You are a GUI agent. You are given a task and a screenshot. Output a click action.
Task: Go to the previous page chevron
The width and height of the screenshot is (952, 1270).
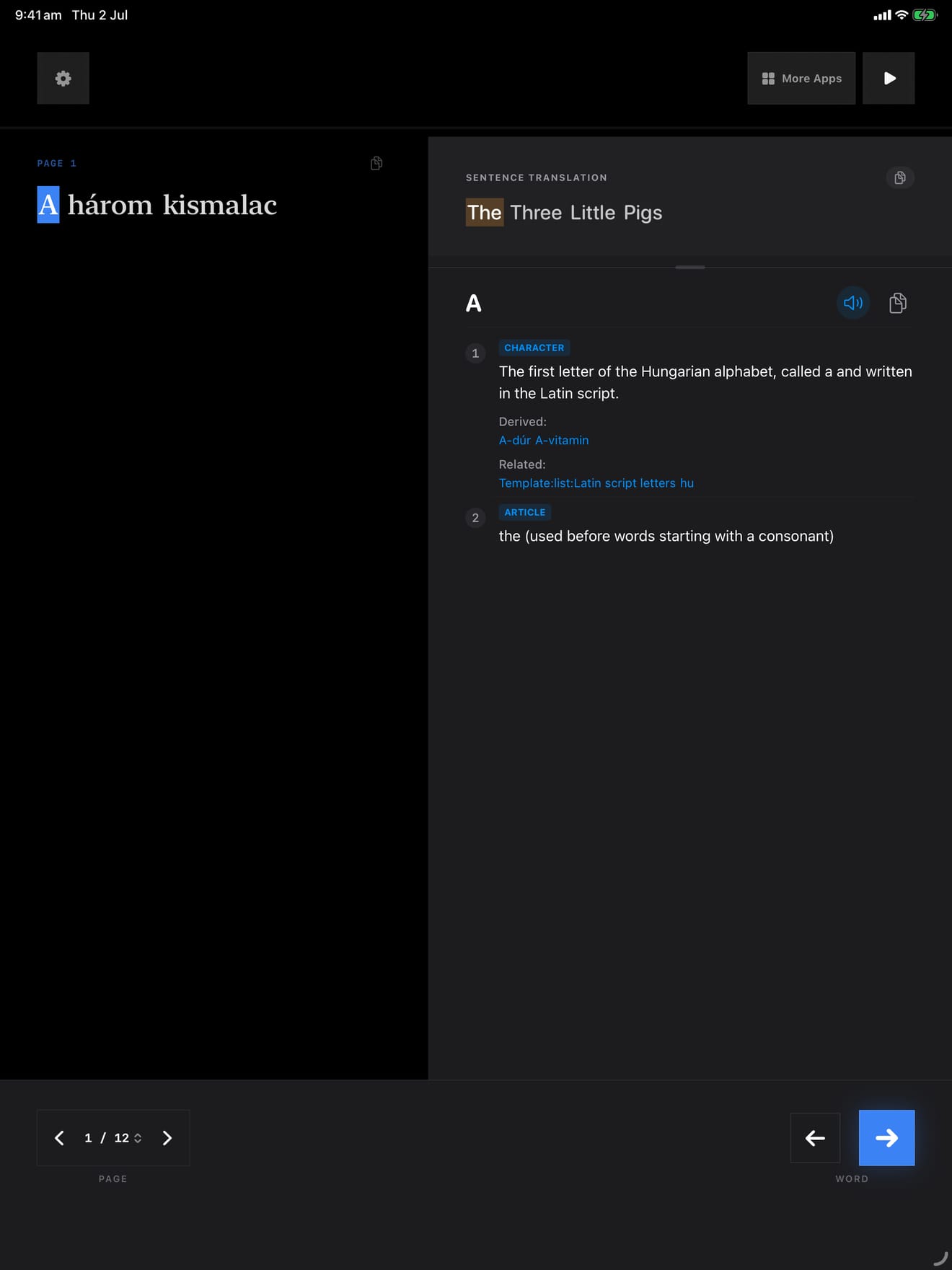click(x=60, y=1138)
